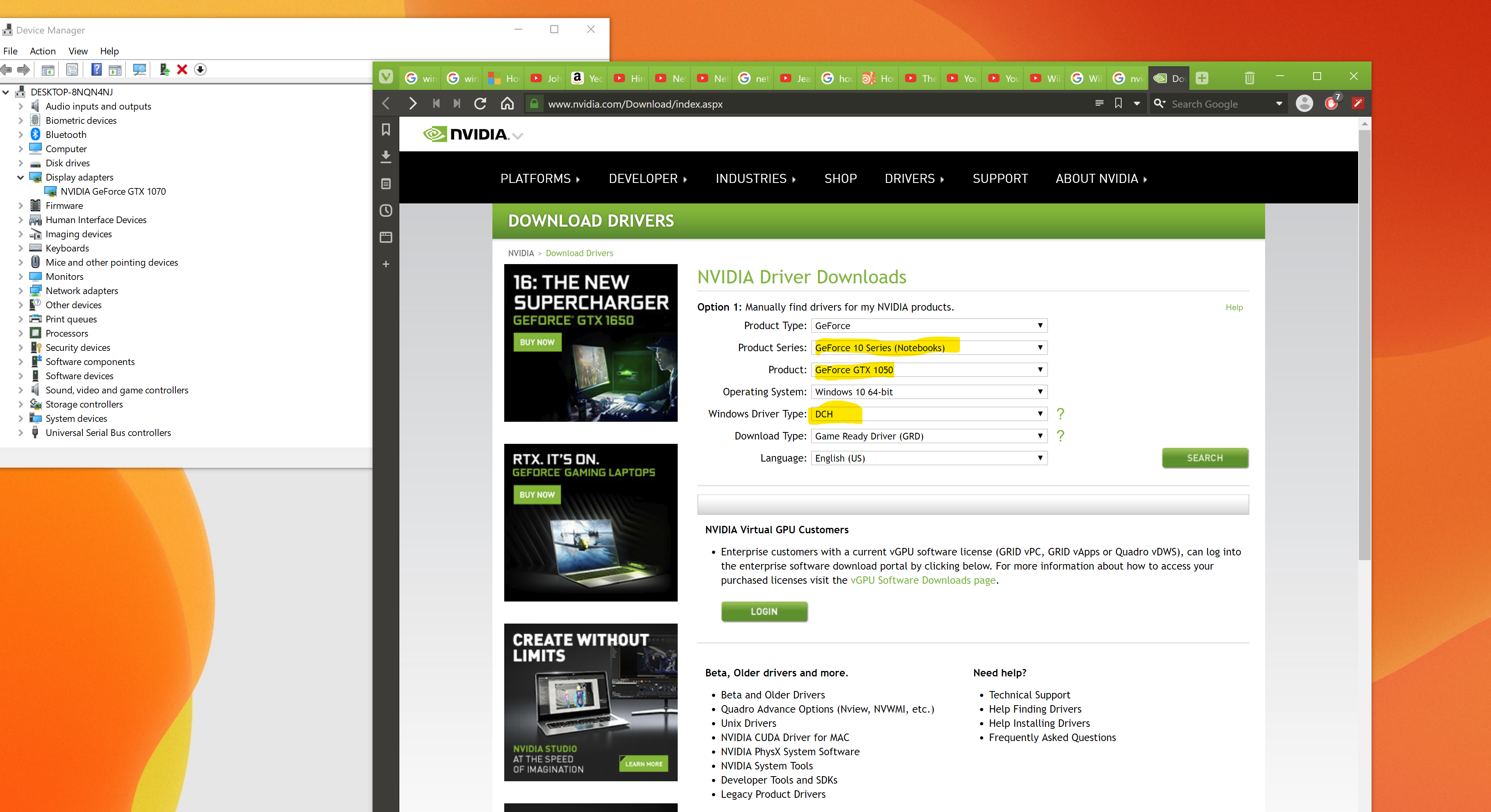This screenshot has width=1491, height=812.
Task: Open Action menu in Device Manager
Action: 42,51
